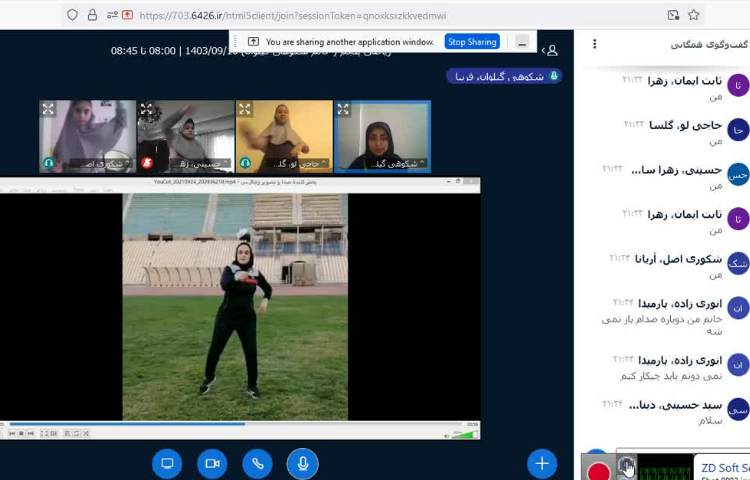This screenshot has width=750, height=480.
Task: Toggle the media player shuffle button
Action: click(86, 434)
